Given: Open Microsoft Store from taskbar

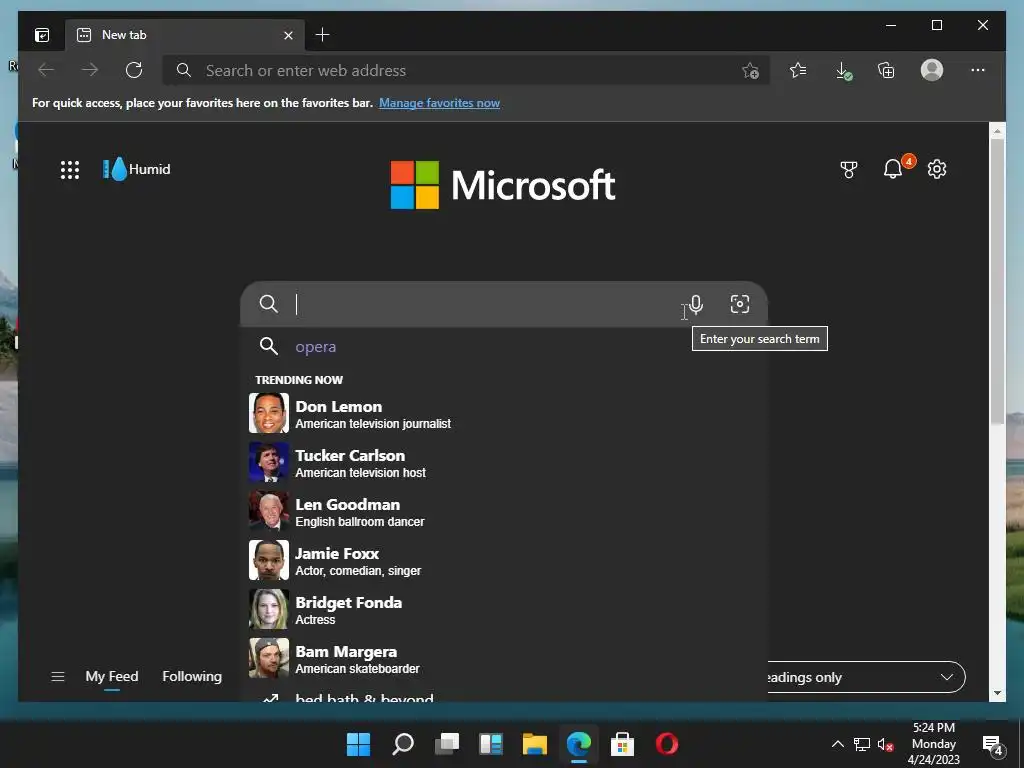Looking at the screenshot, I should (622, 744).
